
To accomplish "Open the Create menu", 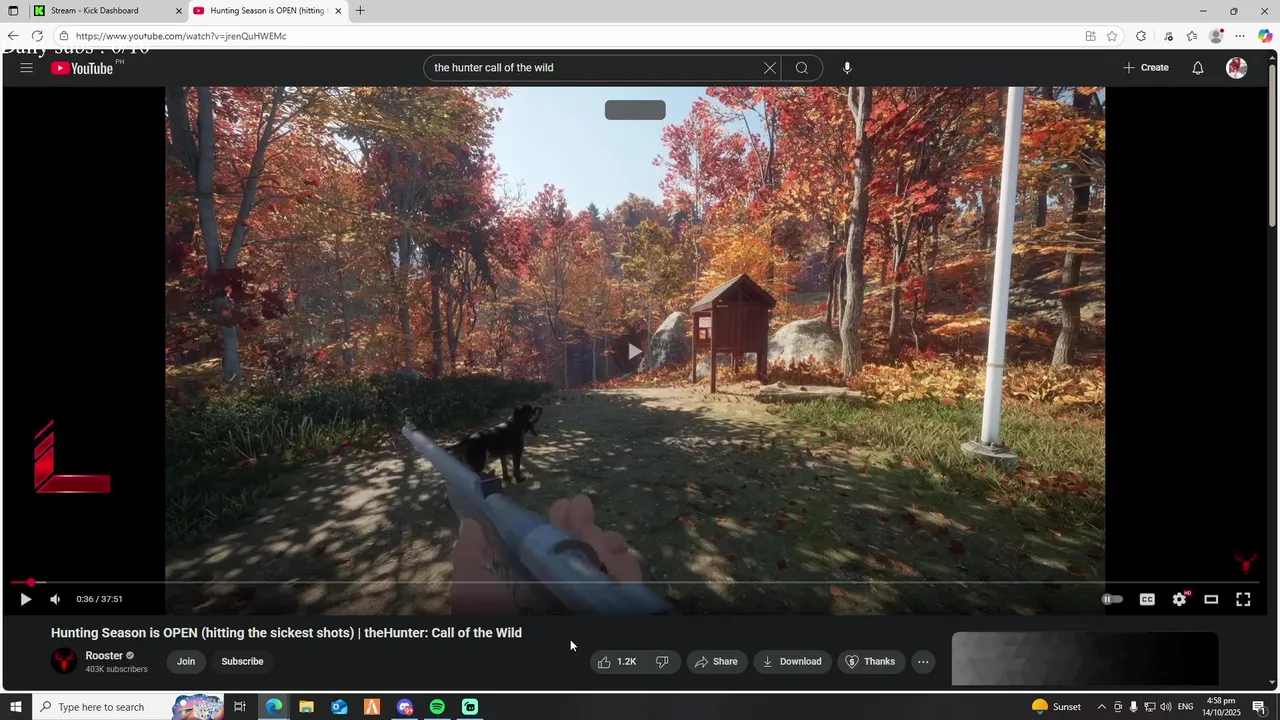I will (x=1146, y=68).
